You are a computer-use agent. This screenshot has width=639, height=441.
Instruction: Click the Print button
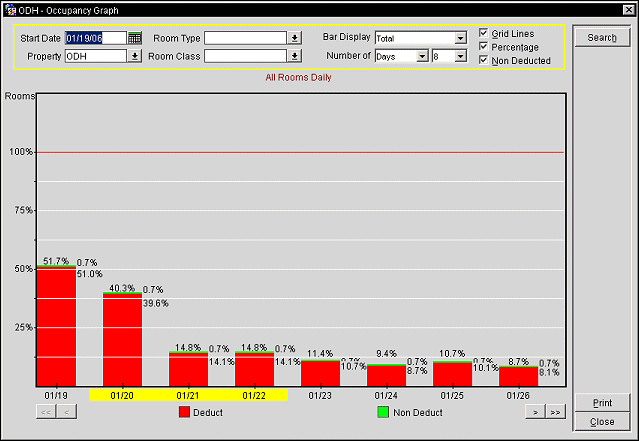(x=602, y=403)
